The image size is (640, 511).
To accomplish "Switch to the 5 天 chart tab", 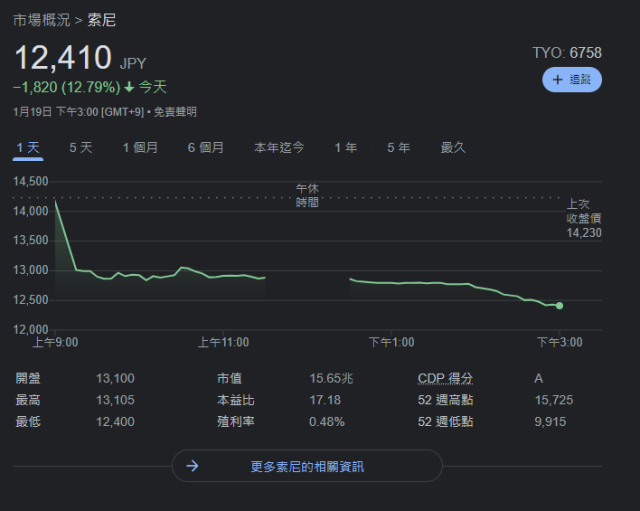I will point(81,148).
